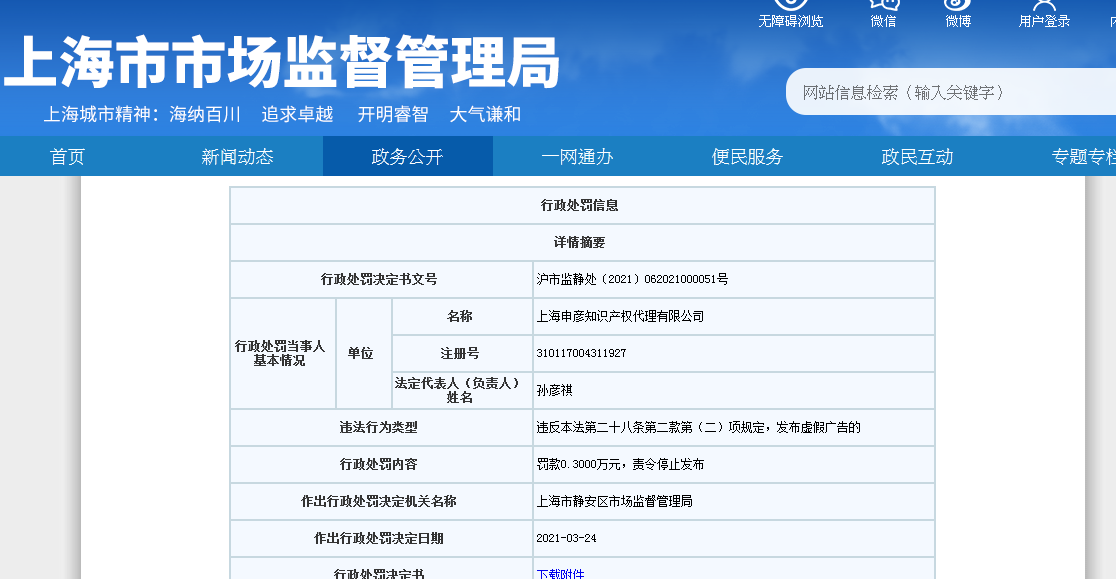Focus the 网站信息检索 search field
Viewport: 1116px width, 579px height.
click(x=950, y=93)
